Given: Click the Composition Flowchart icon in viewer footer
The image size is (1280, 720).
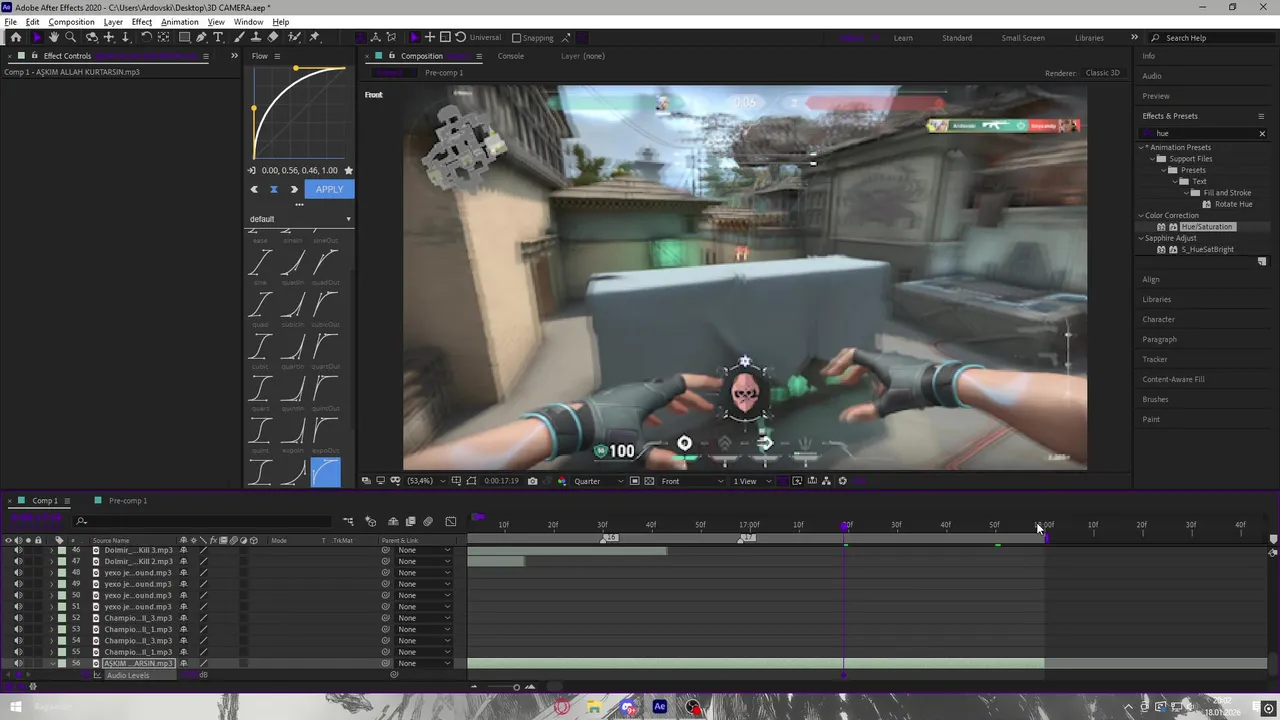Looking at the screenshot, I should coord(826,481).
